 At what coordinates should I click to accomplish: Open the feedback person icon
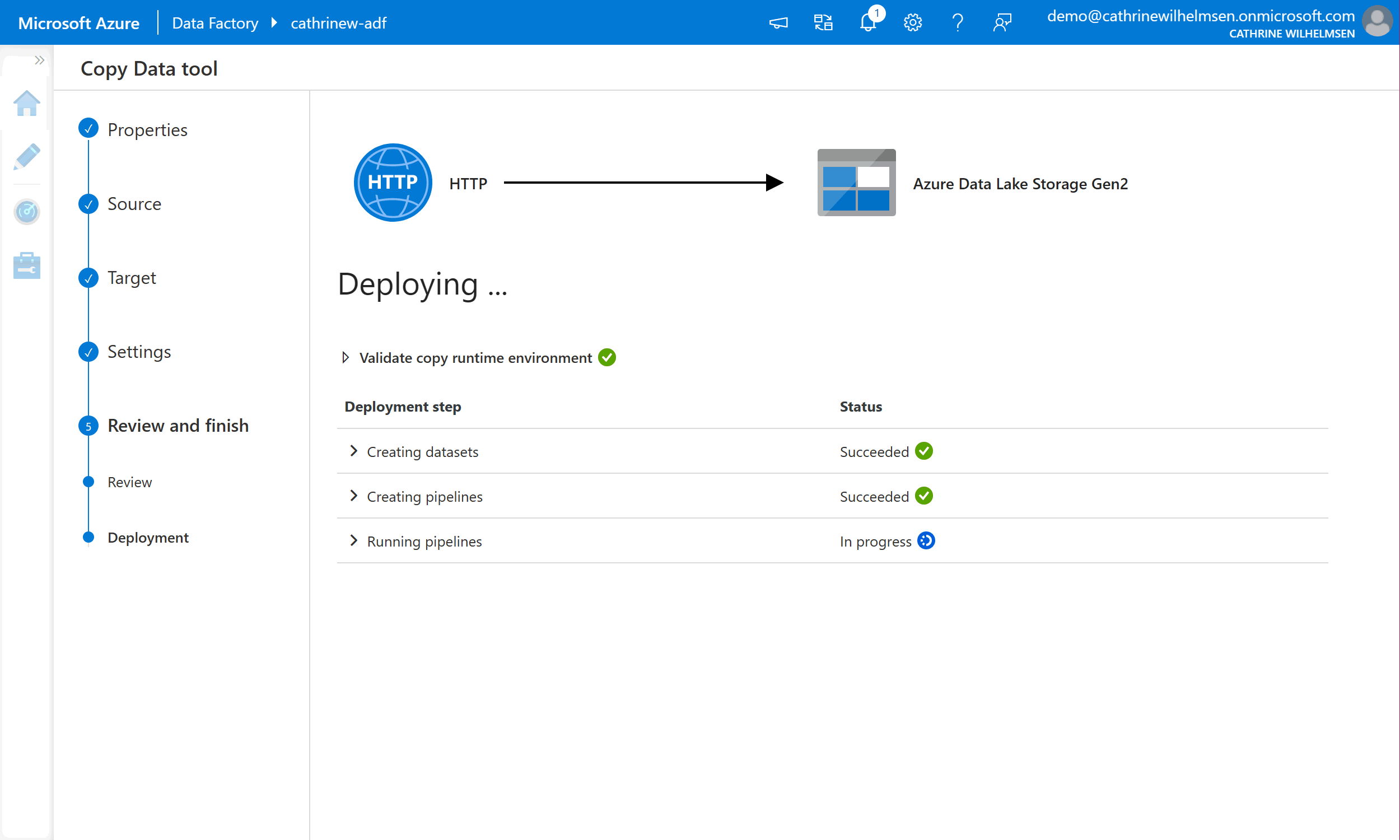1002,22
